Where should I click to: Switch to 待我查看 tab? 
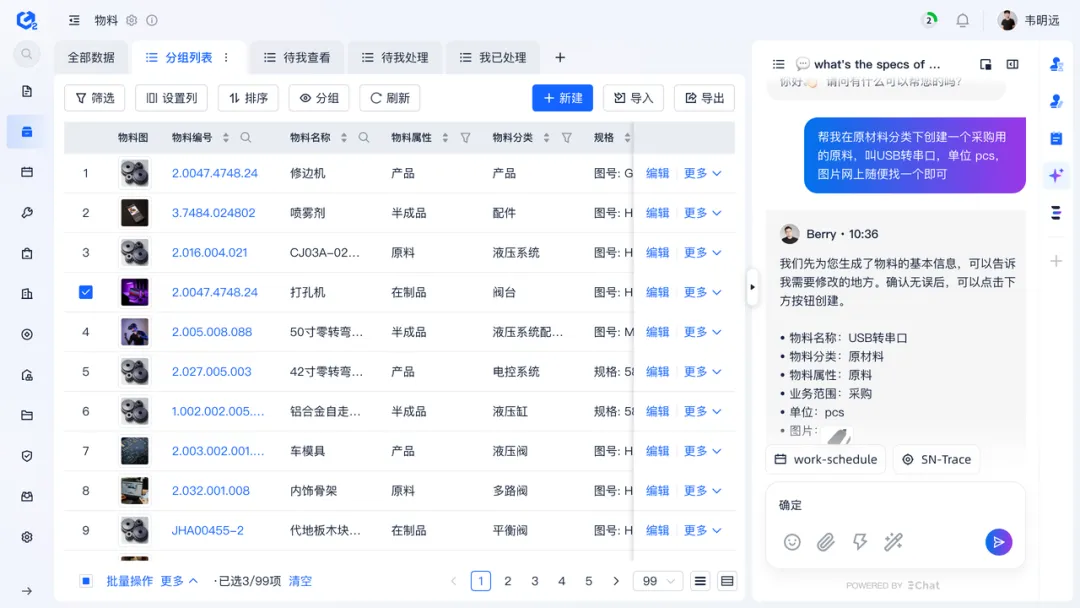297,58
